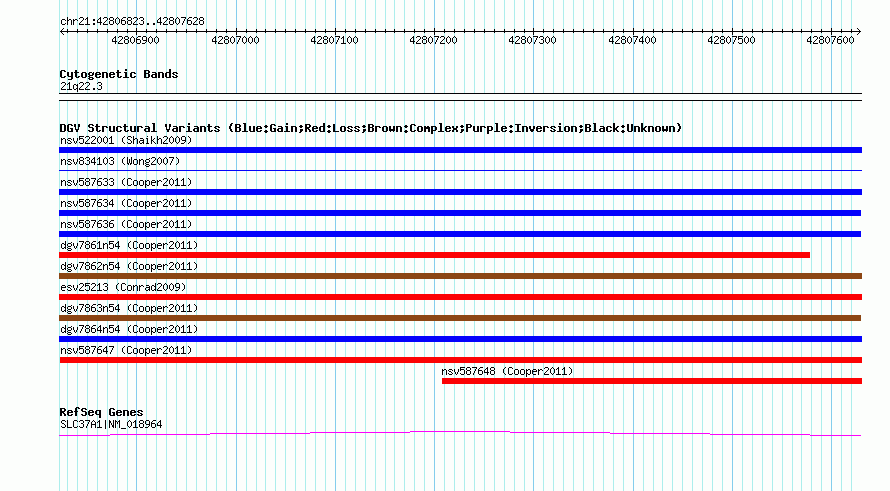The width and height of the screenshot is (890, 491).
Task: Click the Cytogenetic Bands track heading
Action: tap(119, 74)
